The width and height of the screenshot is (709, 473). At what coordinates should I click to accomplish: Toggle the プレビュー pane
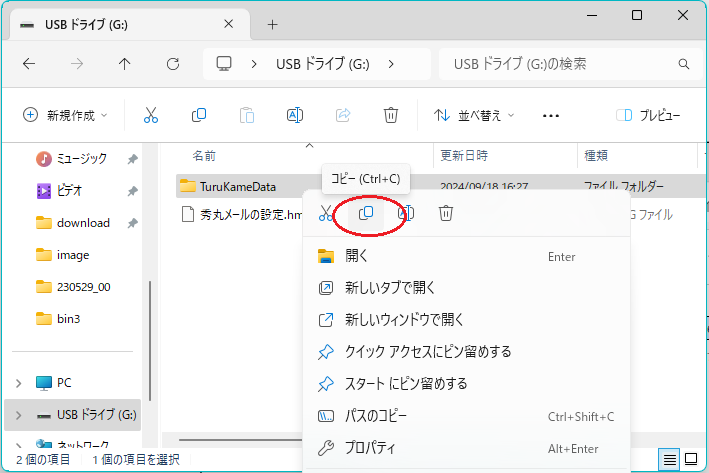click(648, 115)
